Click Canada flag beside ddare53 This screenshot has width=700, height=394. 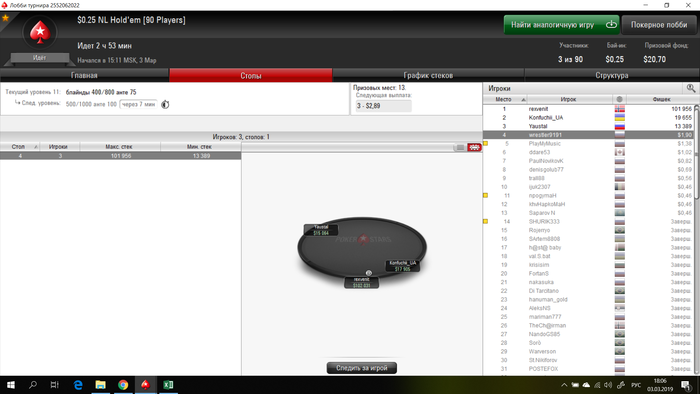tap(620, 152)
